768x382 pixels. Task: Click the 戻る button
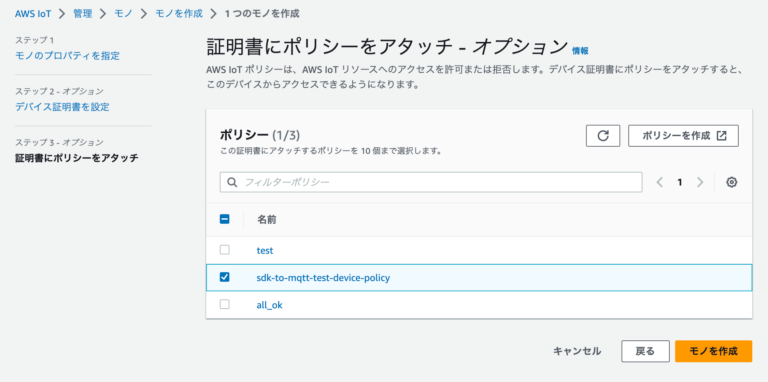[x=645, y=351]
